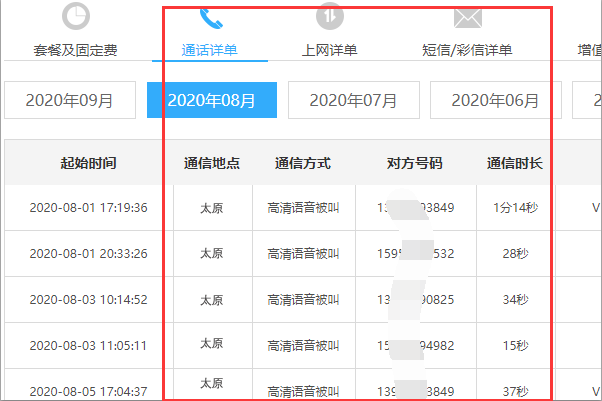The height and width of the screenshot is (401, 602).
Task: Click the data transfer icon above 上网详单
Action: [x=329, y=17]
